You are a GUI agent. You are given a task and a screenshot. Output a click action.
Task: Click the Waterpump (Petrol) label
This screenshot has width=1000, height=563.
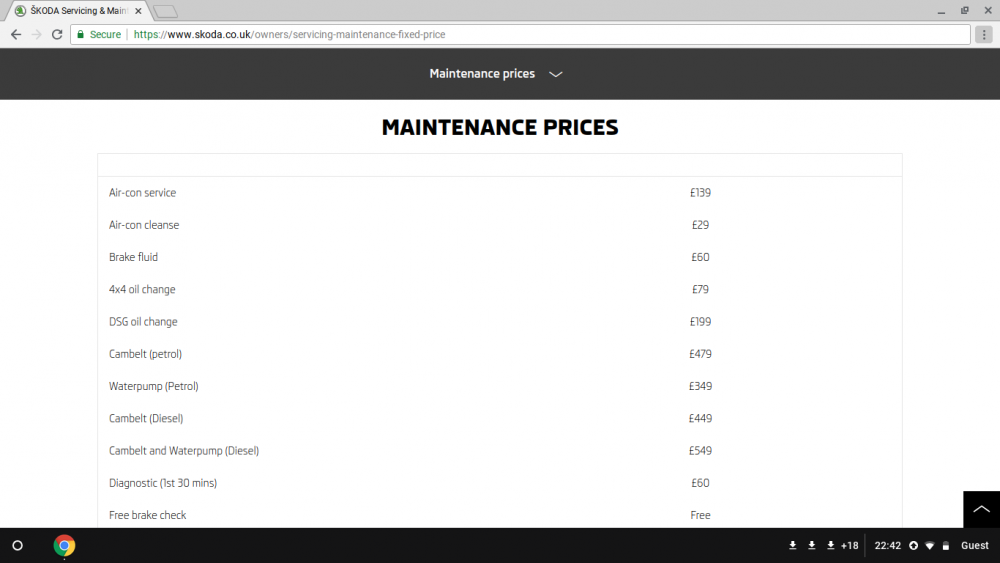pyautogui.click(x=154, y=386)
